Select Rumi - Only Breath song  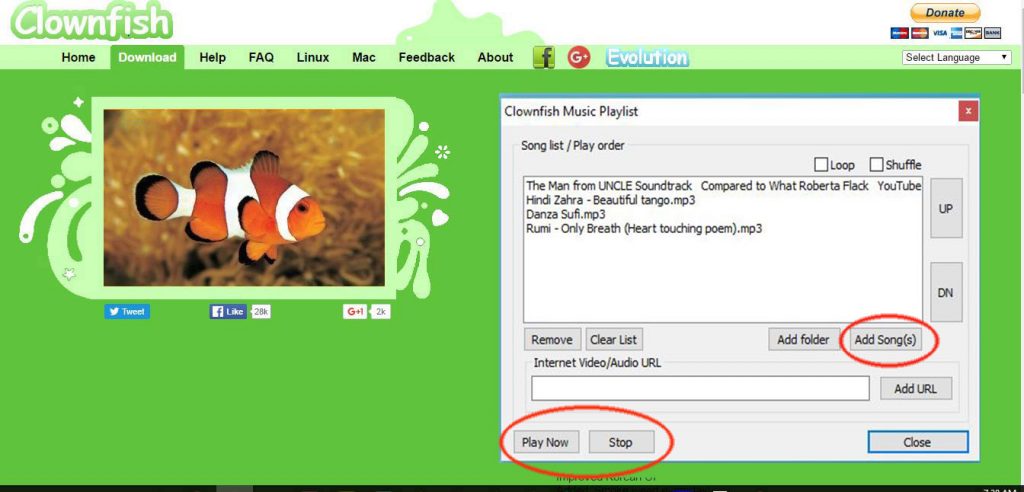coord(644,229)
